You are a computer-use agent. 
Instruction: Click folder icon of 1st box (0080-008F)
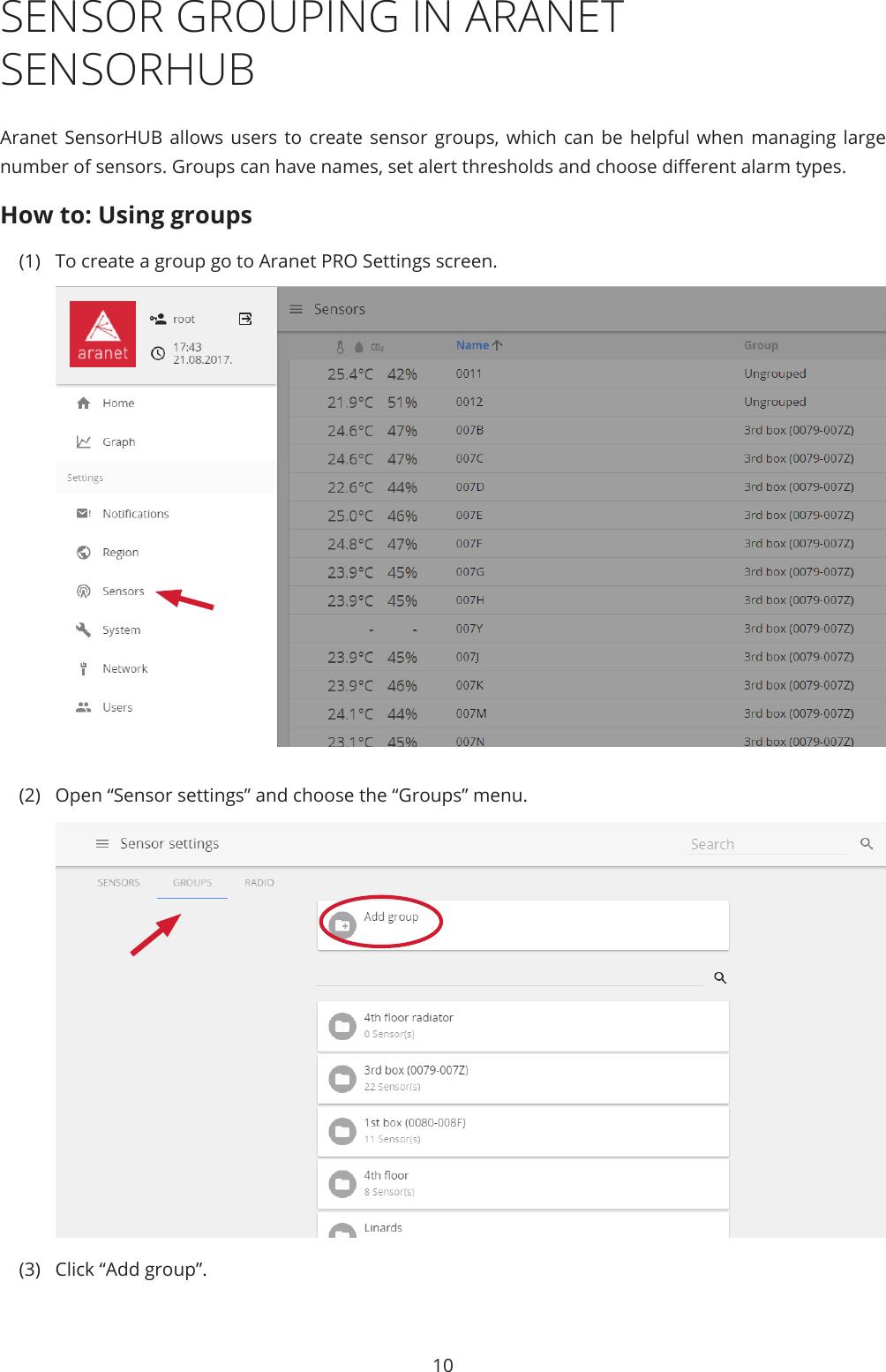342,1131
